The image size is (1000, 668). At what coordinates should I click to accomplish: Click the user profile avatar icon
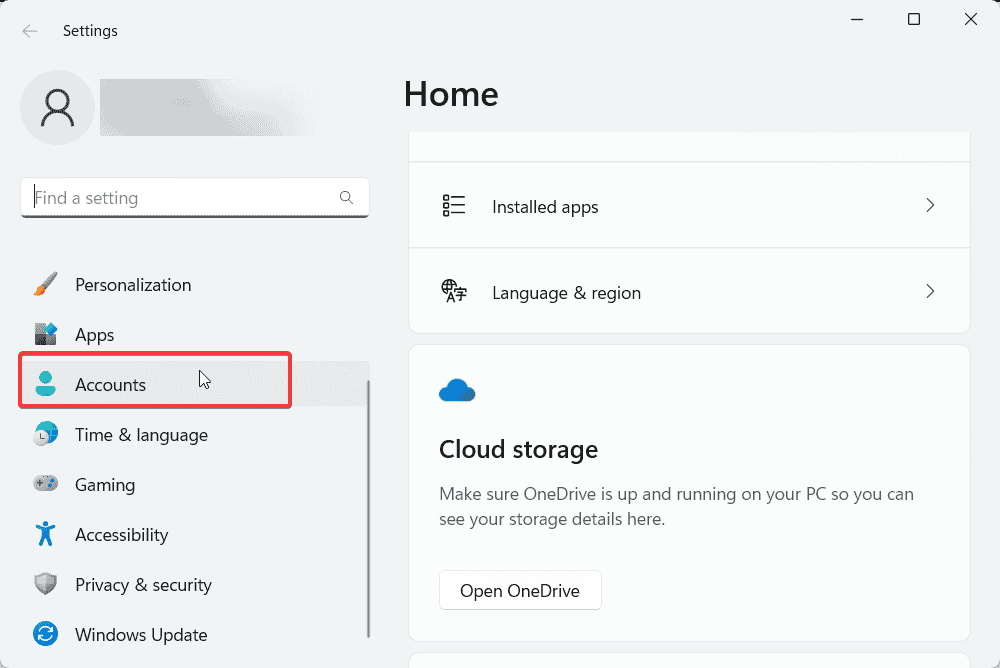57,107
